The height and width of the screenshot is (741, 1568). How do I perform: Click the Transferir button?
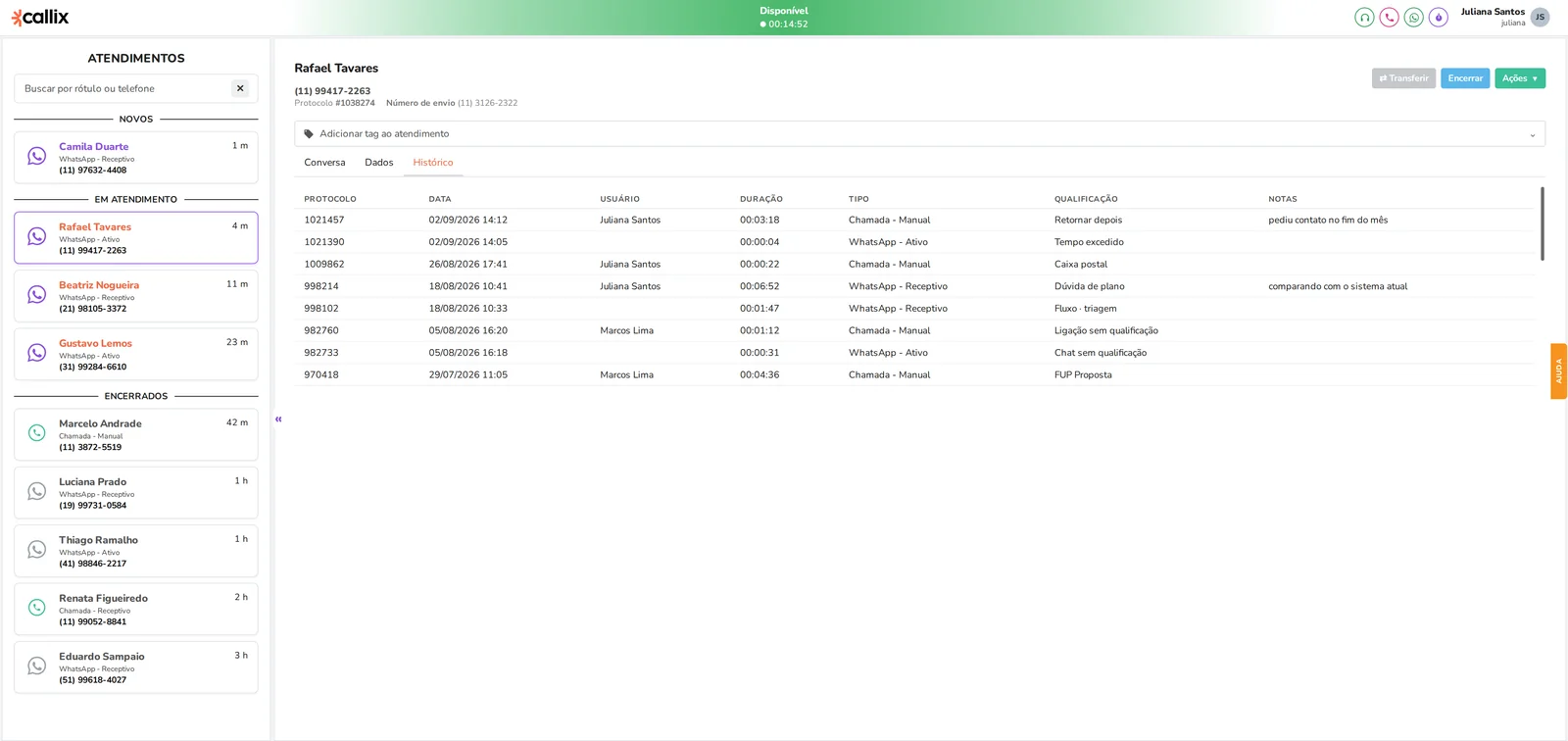[1403, 78]
